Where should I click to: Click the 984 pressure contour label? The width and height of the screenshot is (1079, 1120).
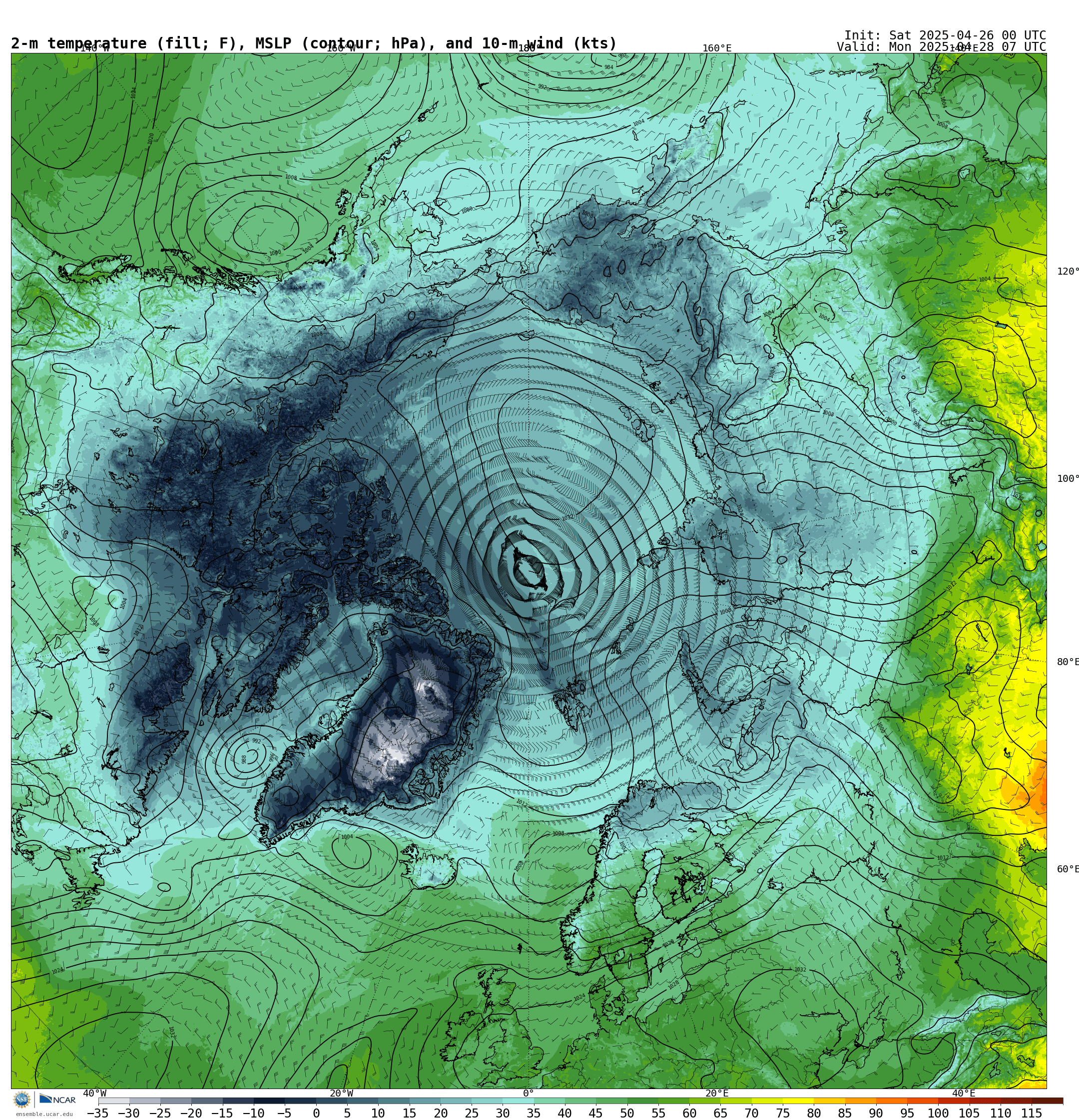[x=609, y=67]
